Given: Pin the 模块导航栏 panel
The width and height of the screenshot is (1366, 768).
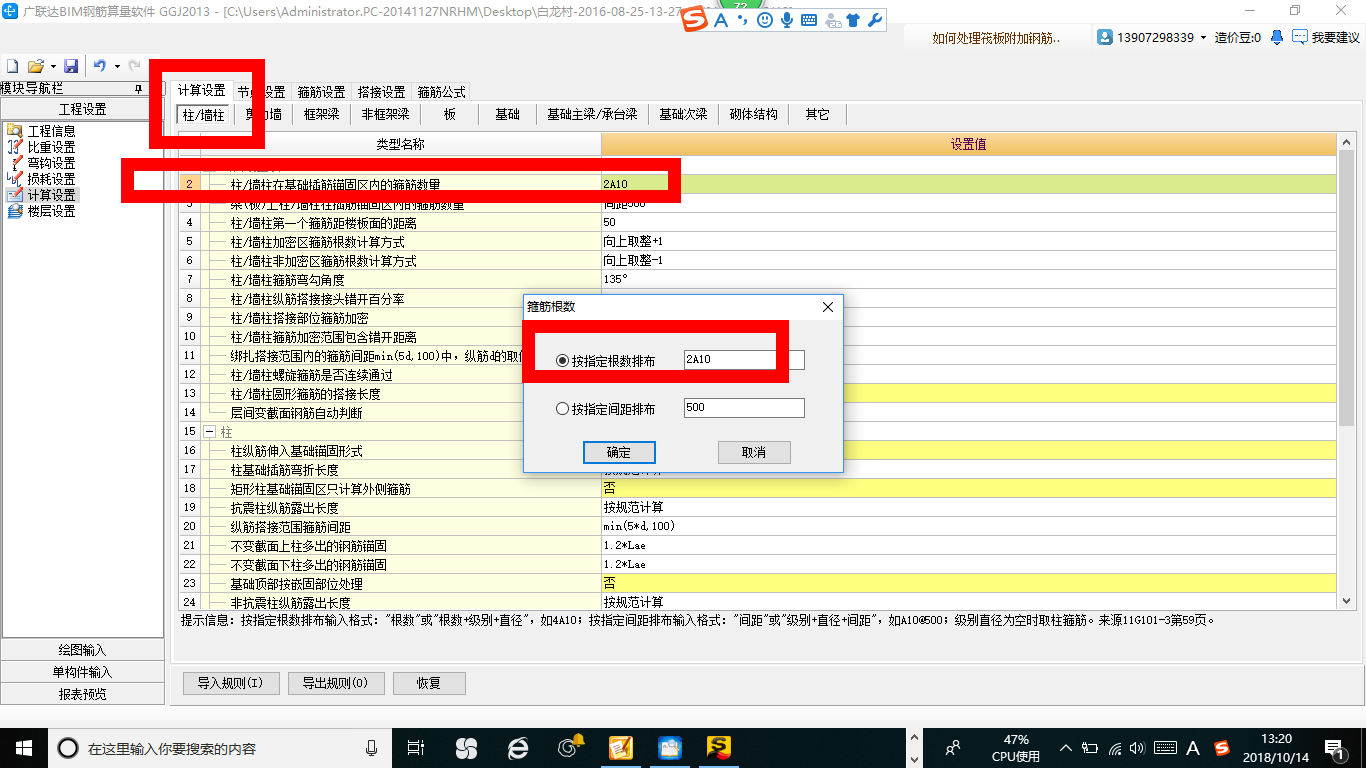Looking at the screenshot, I should tap(139, 88).
